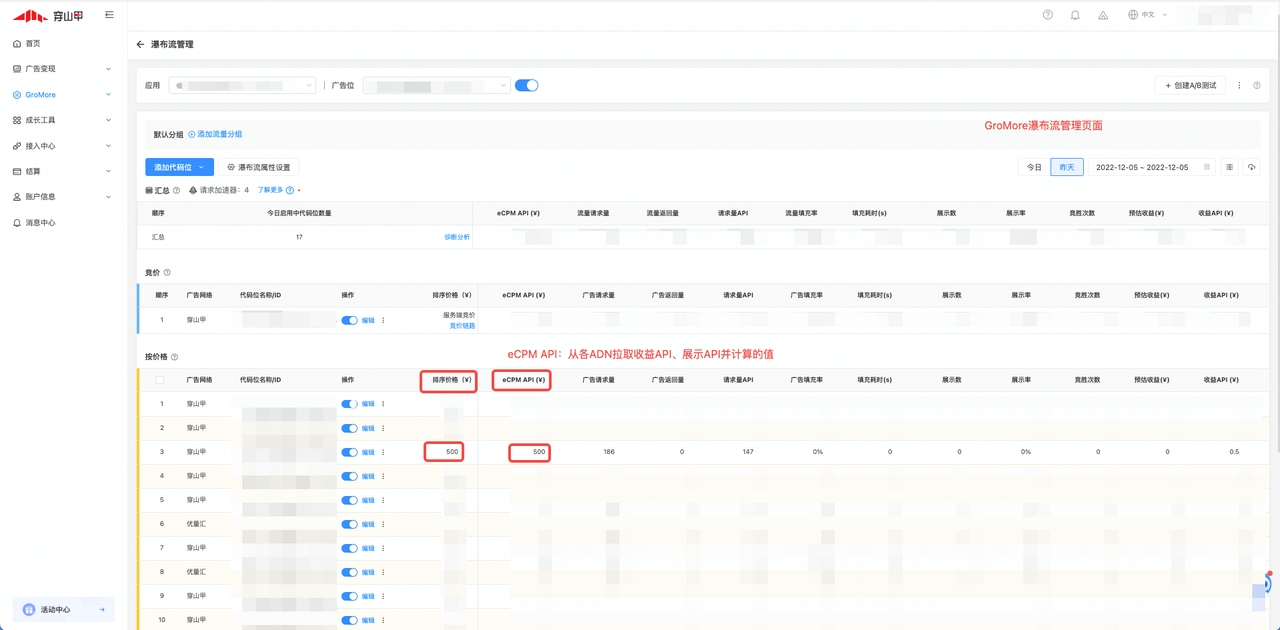Click the warning triangle icon in top bar

[1103, 15]
